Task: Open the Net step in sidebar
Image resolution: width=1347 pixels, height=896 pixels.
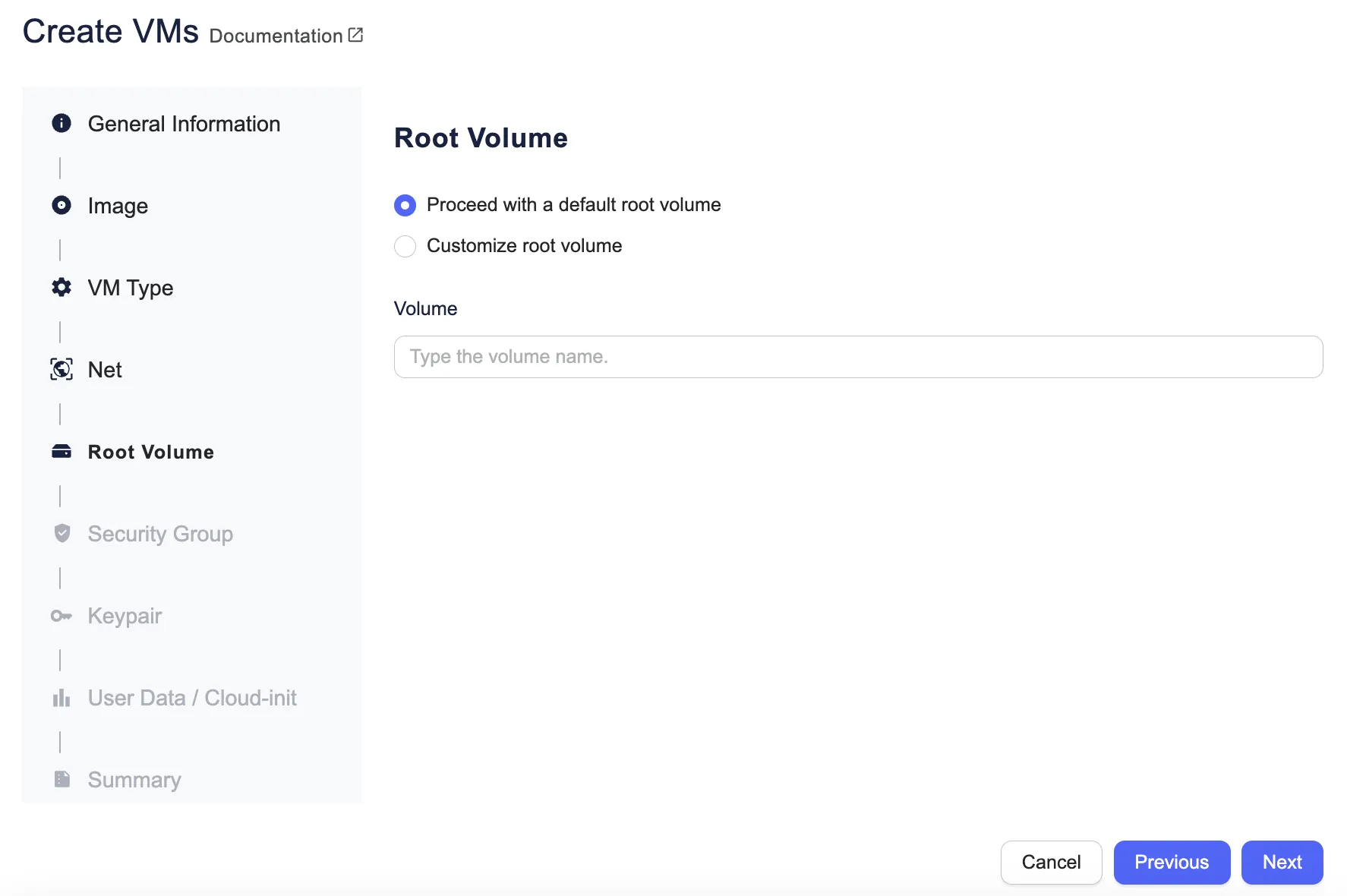Action: click(x=105, y=370)
